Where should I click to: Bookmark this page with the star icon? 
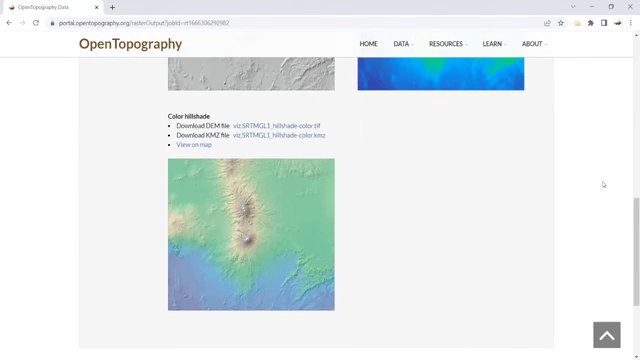click(x=561, y=23)
